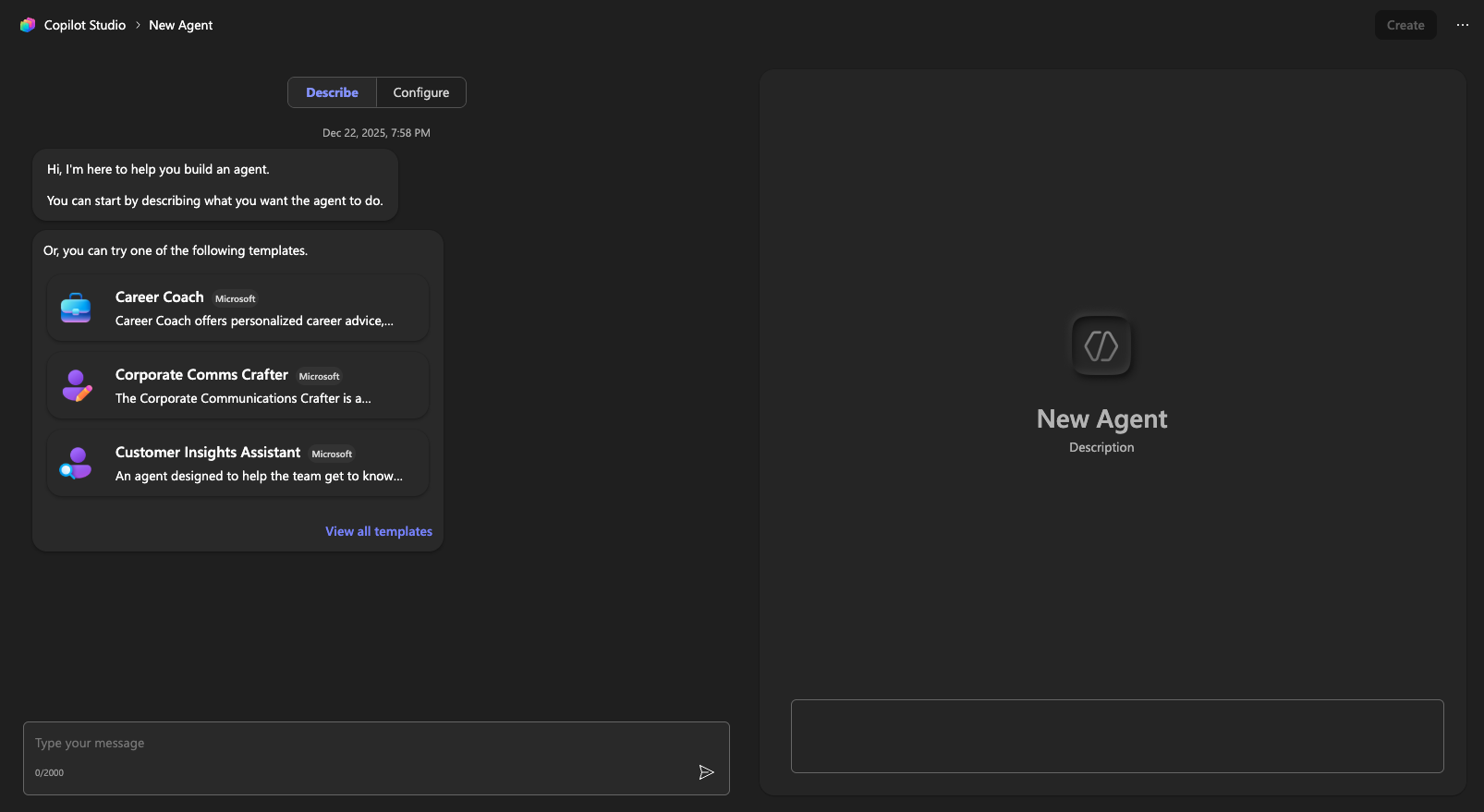
Task: Click the Dec 22, 2025 timestamp
Action: tap(376, 133)
